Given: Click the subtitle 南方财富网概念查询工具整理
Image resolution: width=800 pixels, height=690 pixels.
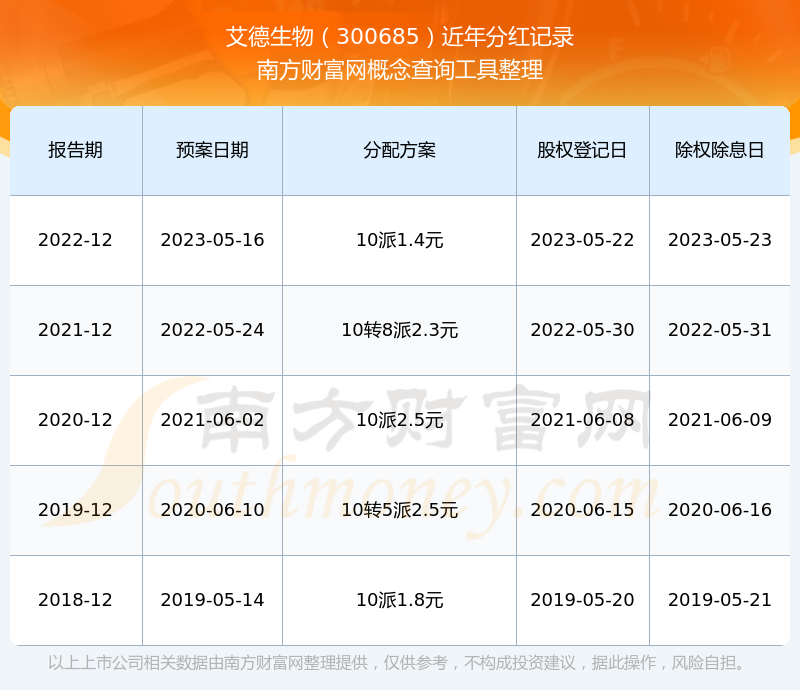Looking at the screenshot, I should click(399, 70).
